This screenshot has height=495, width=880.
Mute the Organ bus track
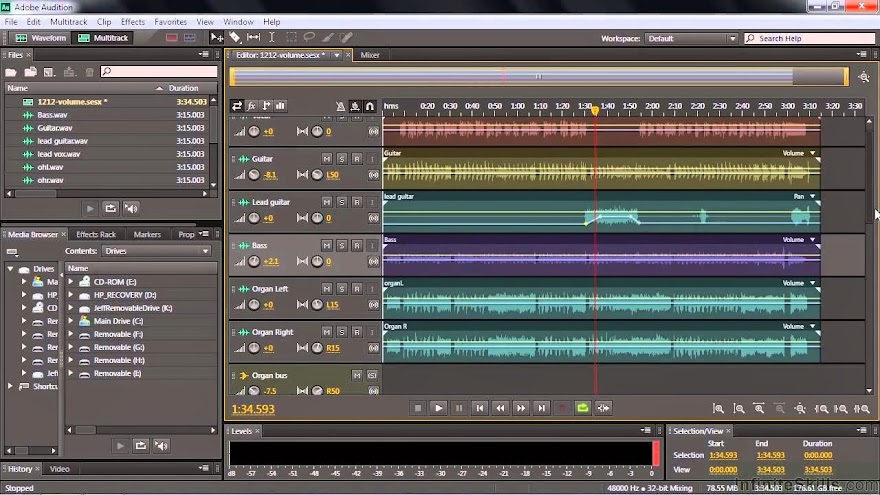pyautogui.click(x=356, y=375)
